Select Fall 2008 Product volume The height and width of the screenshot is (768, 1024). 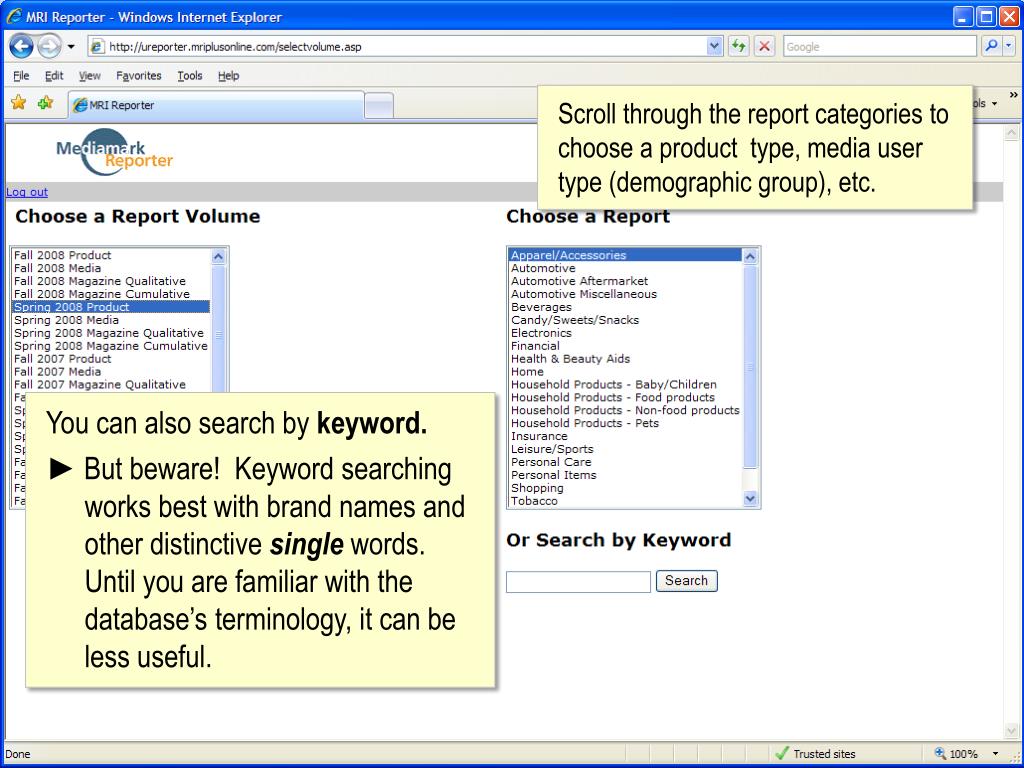pyautogui.click(x=110, y=255)
